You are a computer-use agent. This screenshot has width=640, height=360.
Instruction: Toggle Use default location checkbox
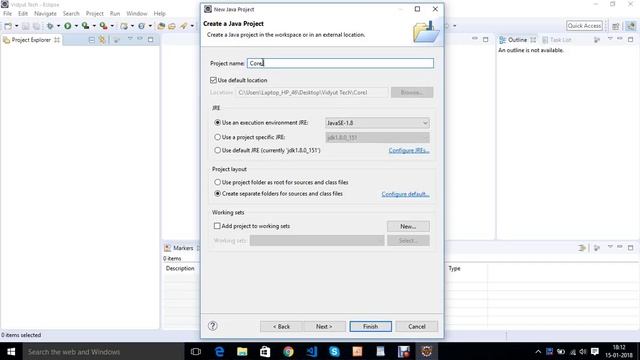coord(213,80)
